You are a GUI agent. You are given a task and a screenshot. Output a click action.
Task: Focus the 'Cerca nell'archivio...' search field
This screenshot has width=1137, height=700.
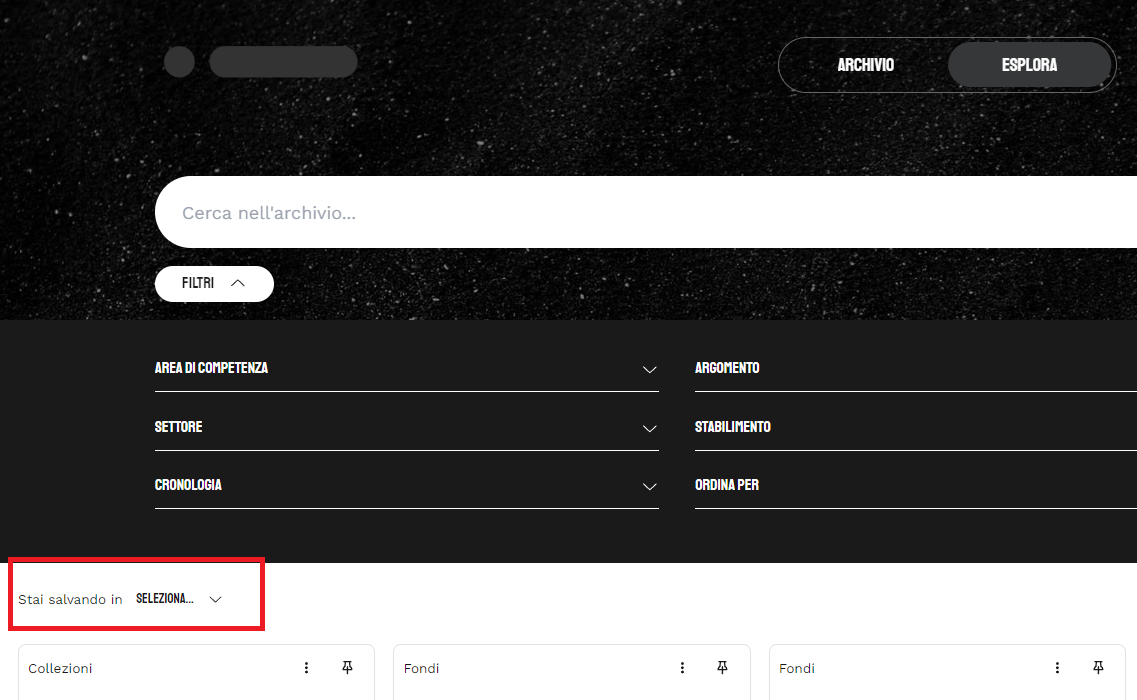[640, 213]
